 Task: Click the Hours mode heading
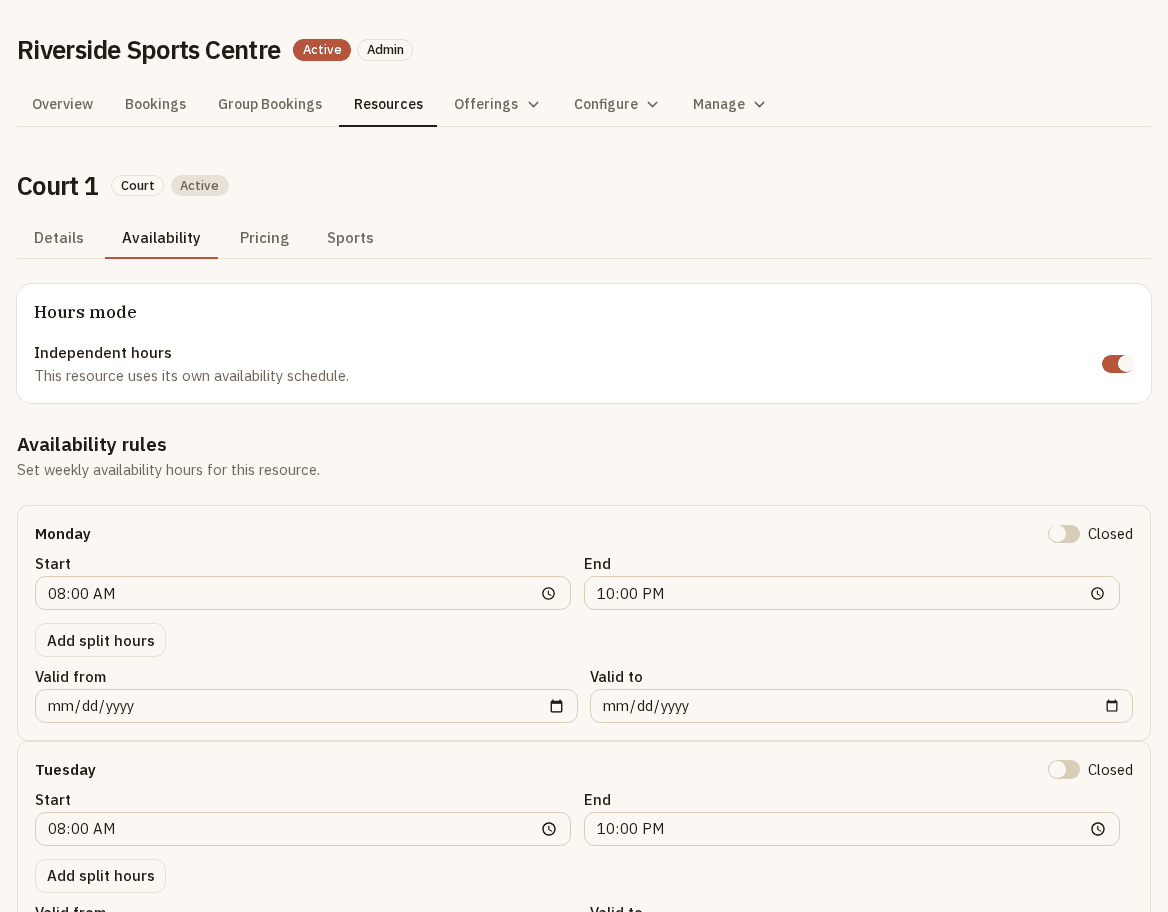coord(86,312)
